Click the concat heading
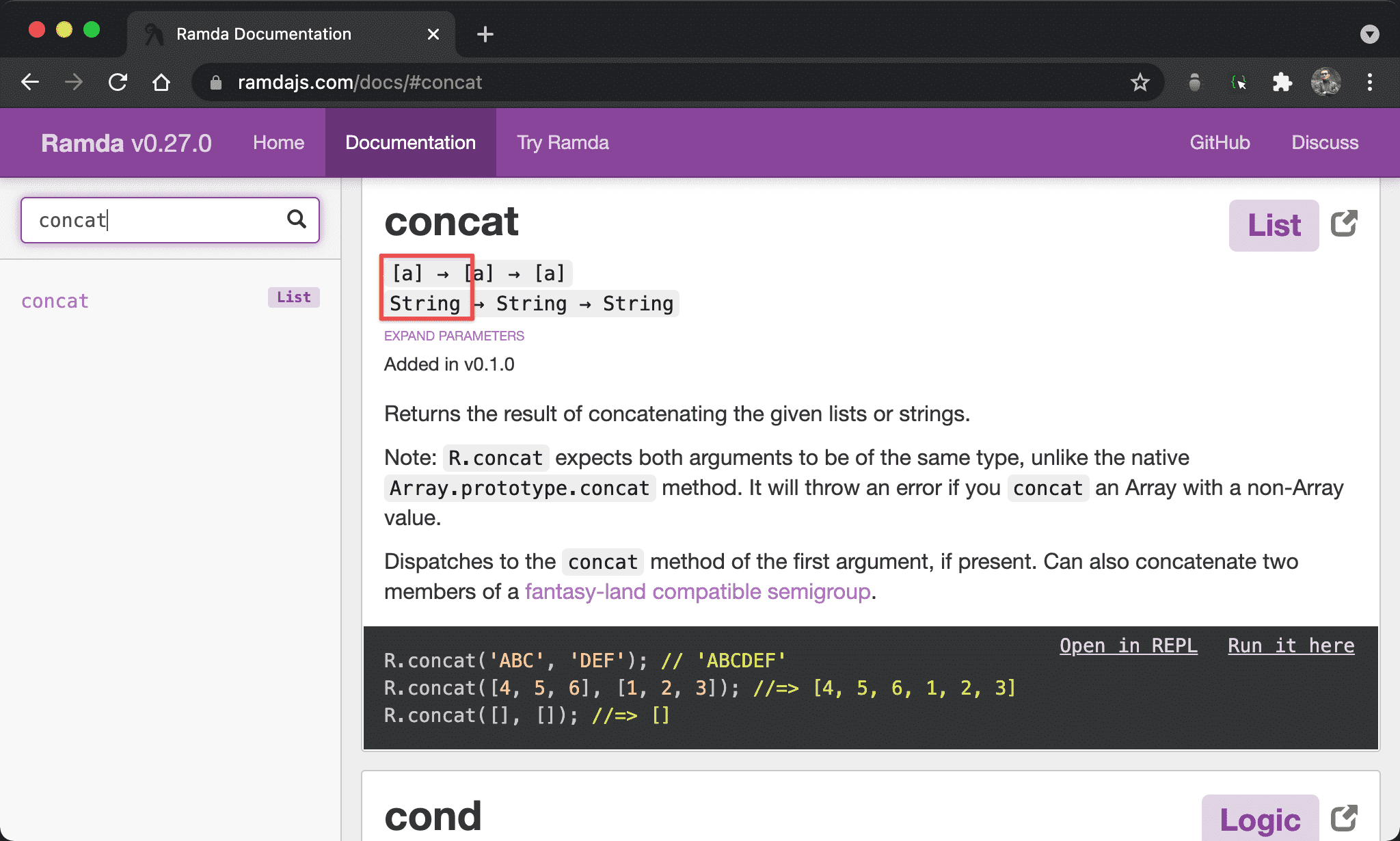 pos(451,222)
